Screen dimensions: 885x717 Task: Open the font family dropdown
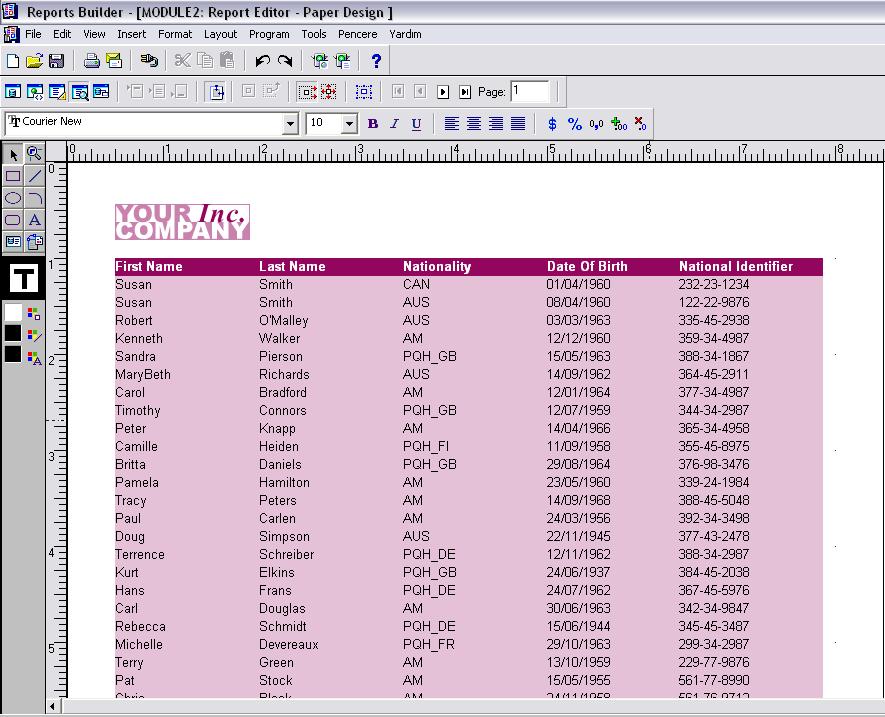[291, 123]
